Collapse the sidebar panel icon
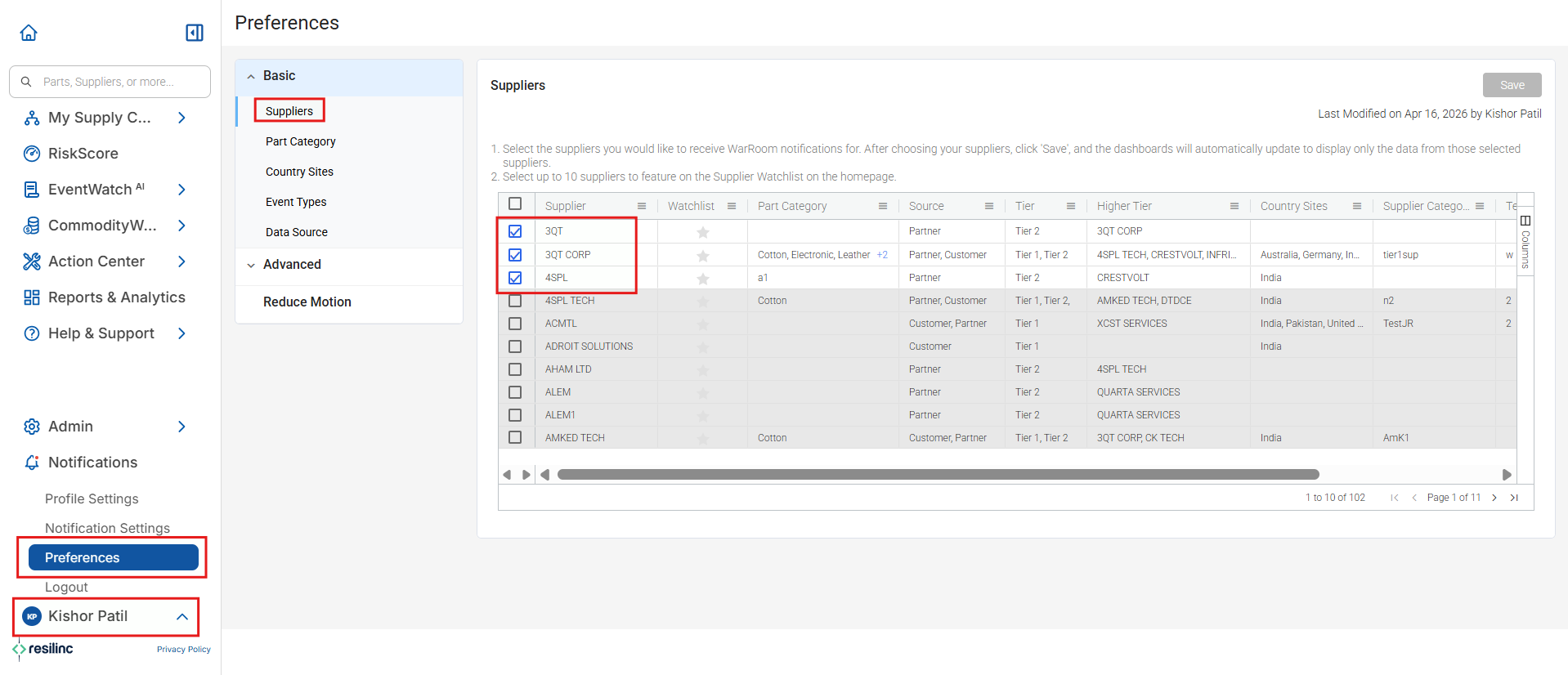This screenshot has height=675, width=1568. [x=195, y=33]
